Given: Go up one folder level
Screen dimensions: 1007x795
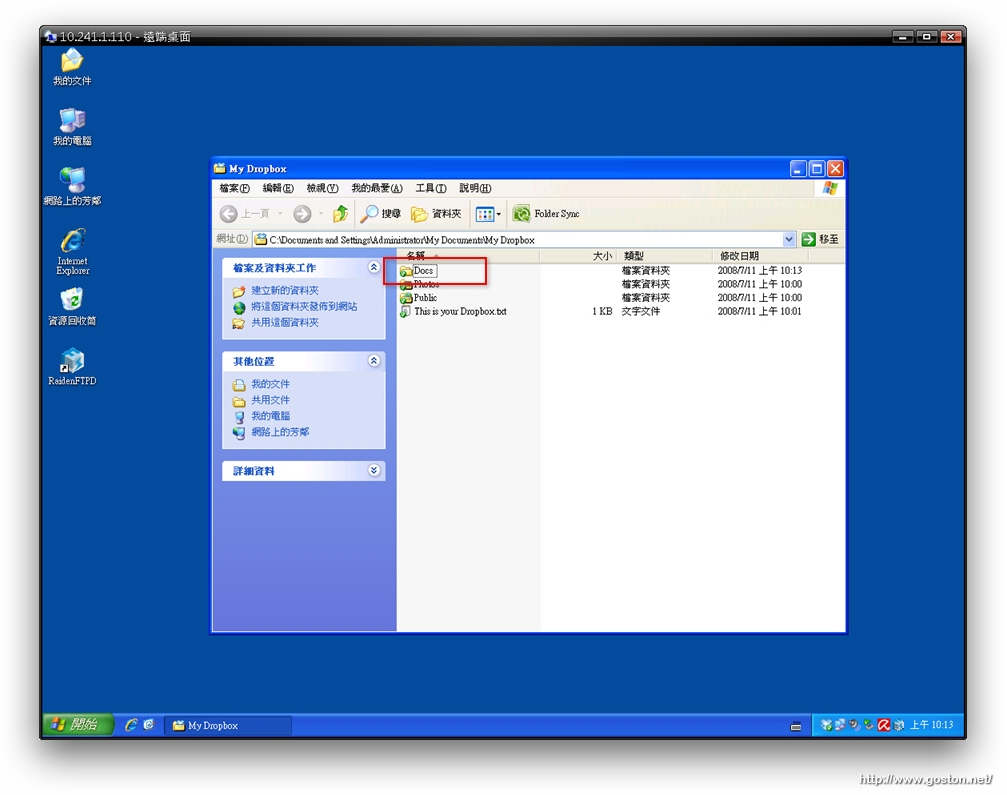Looking at the screenshot, I should pyautogui.click(x=340, y=214).
